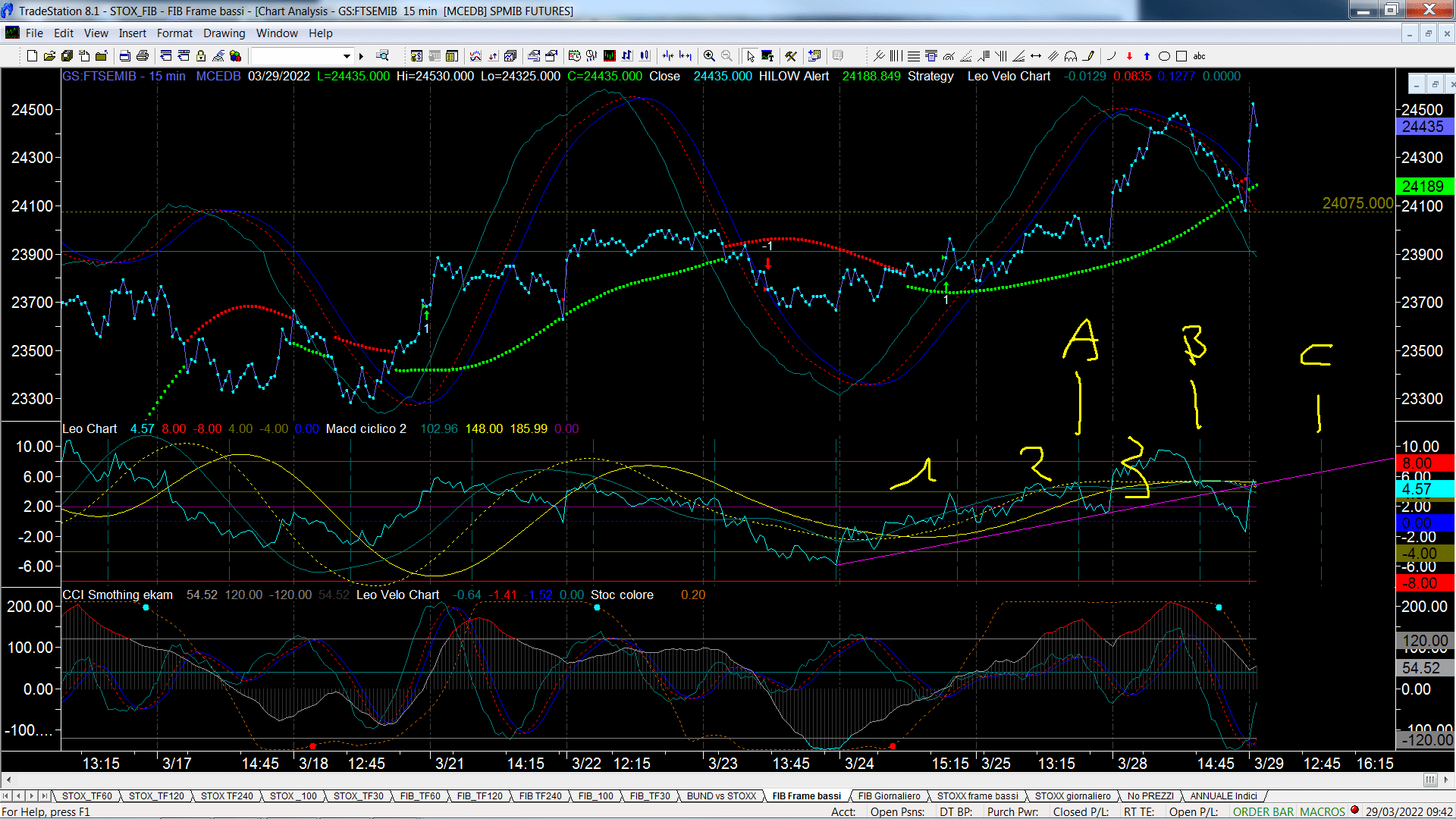Select the ellipse drawing tool
Viewport: 1456px width, 819px height.
pyautogui.click(x=1164, y=56)
